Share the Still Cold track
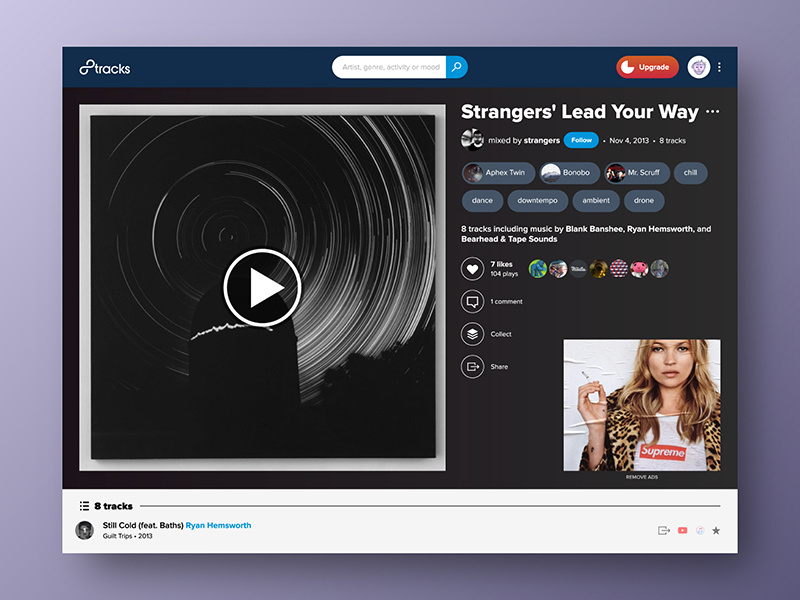 click(663, 531)
